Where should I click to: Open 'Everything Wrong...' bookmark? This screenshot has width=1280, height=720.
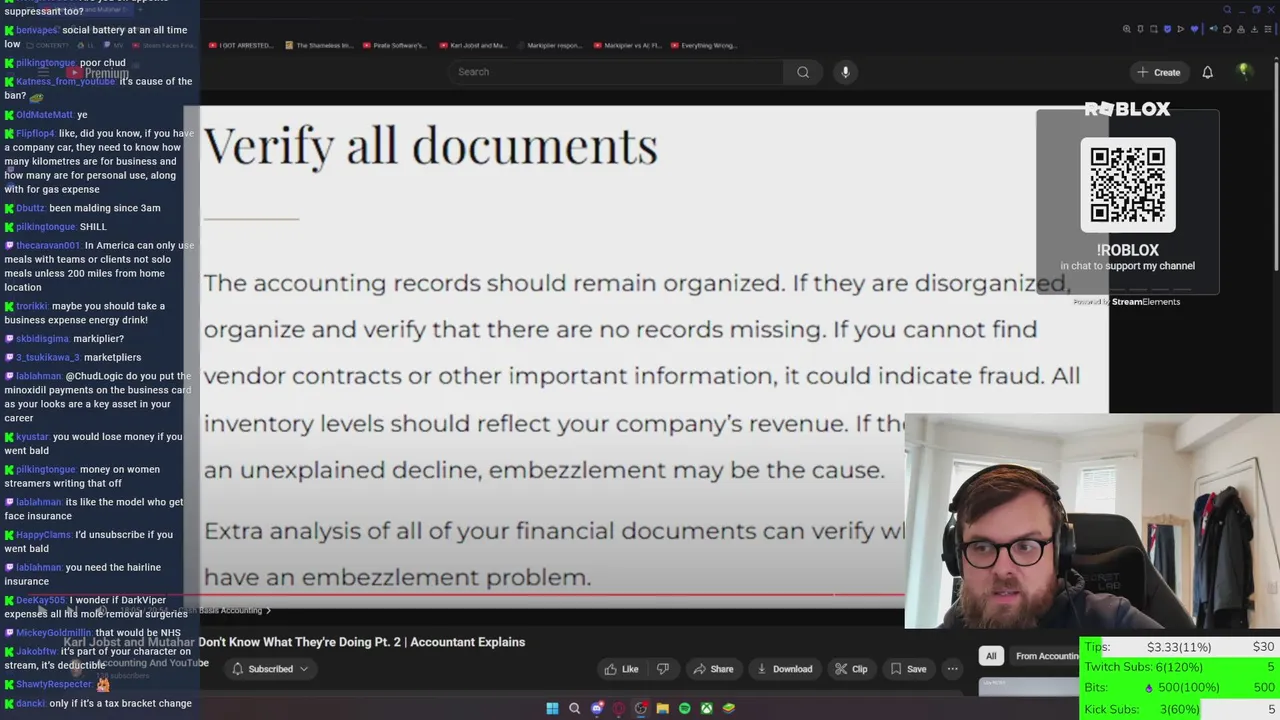(x=705, y=45)
